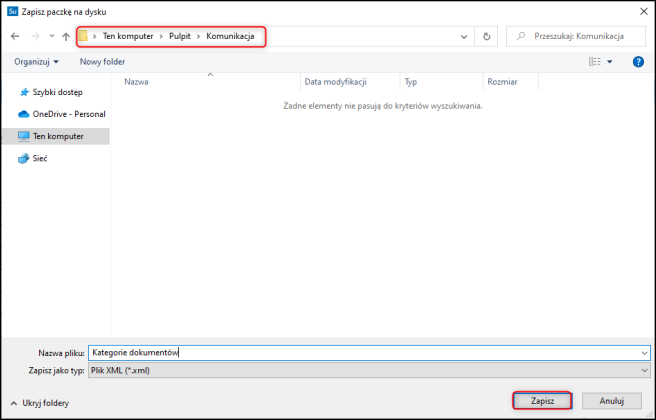This screenshot has width=656, height=420.
Task: Select 'Pulpit' in the address path
Action: click(180, 36)
